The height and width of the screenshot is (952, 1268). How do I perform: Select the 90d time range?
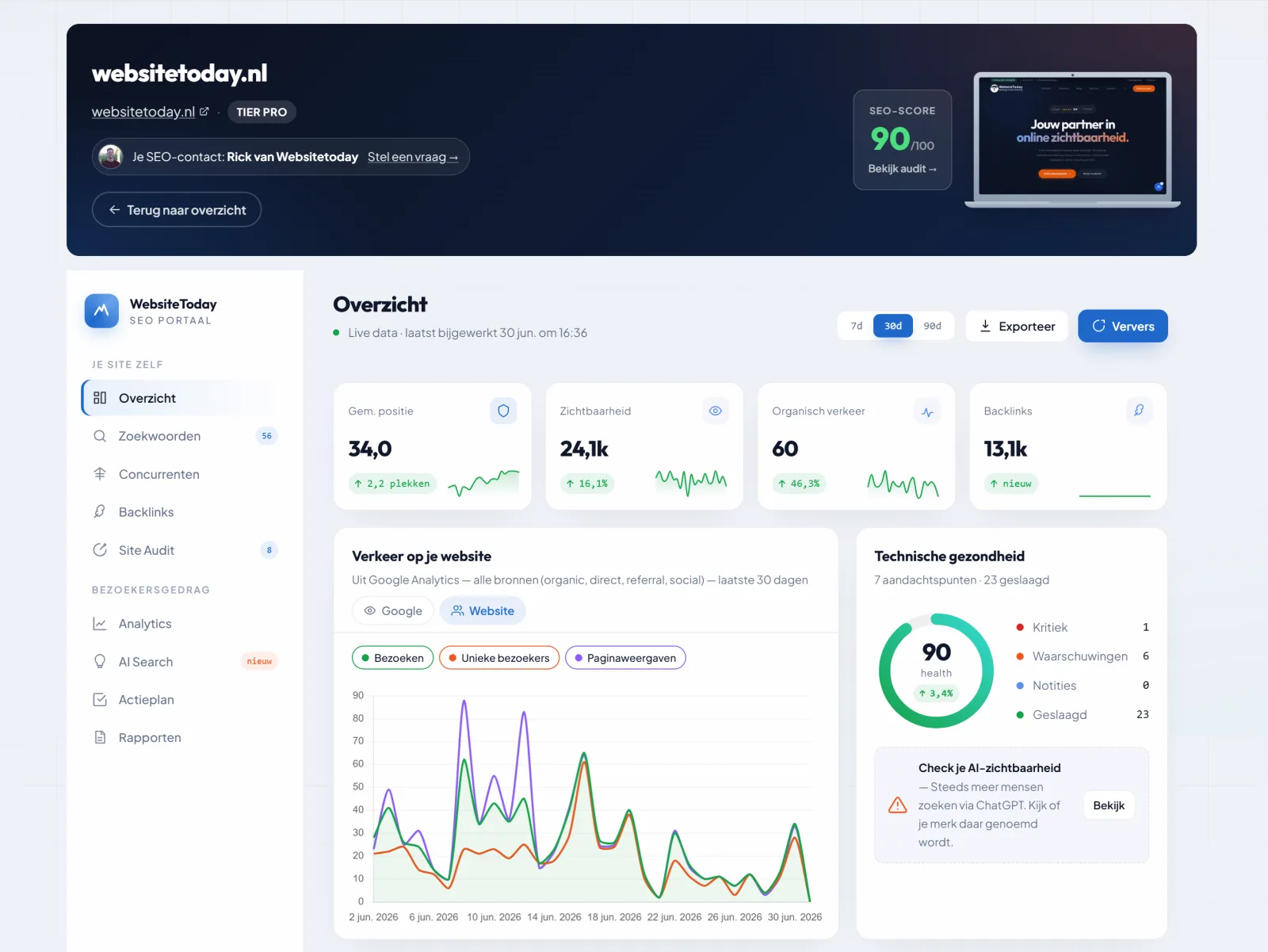(x=933, y=326)
